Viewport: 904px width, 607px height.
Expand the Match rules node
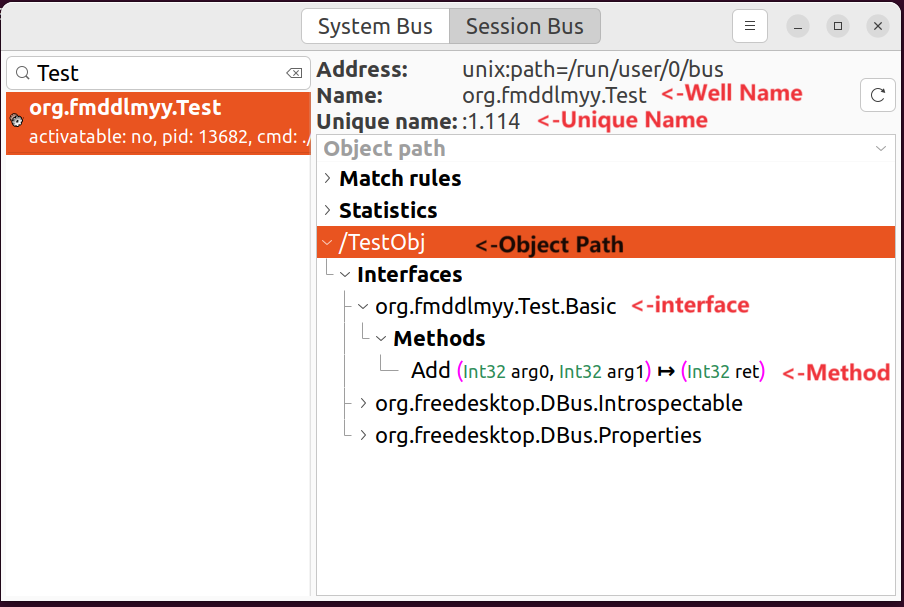327,179
